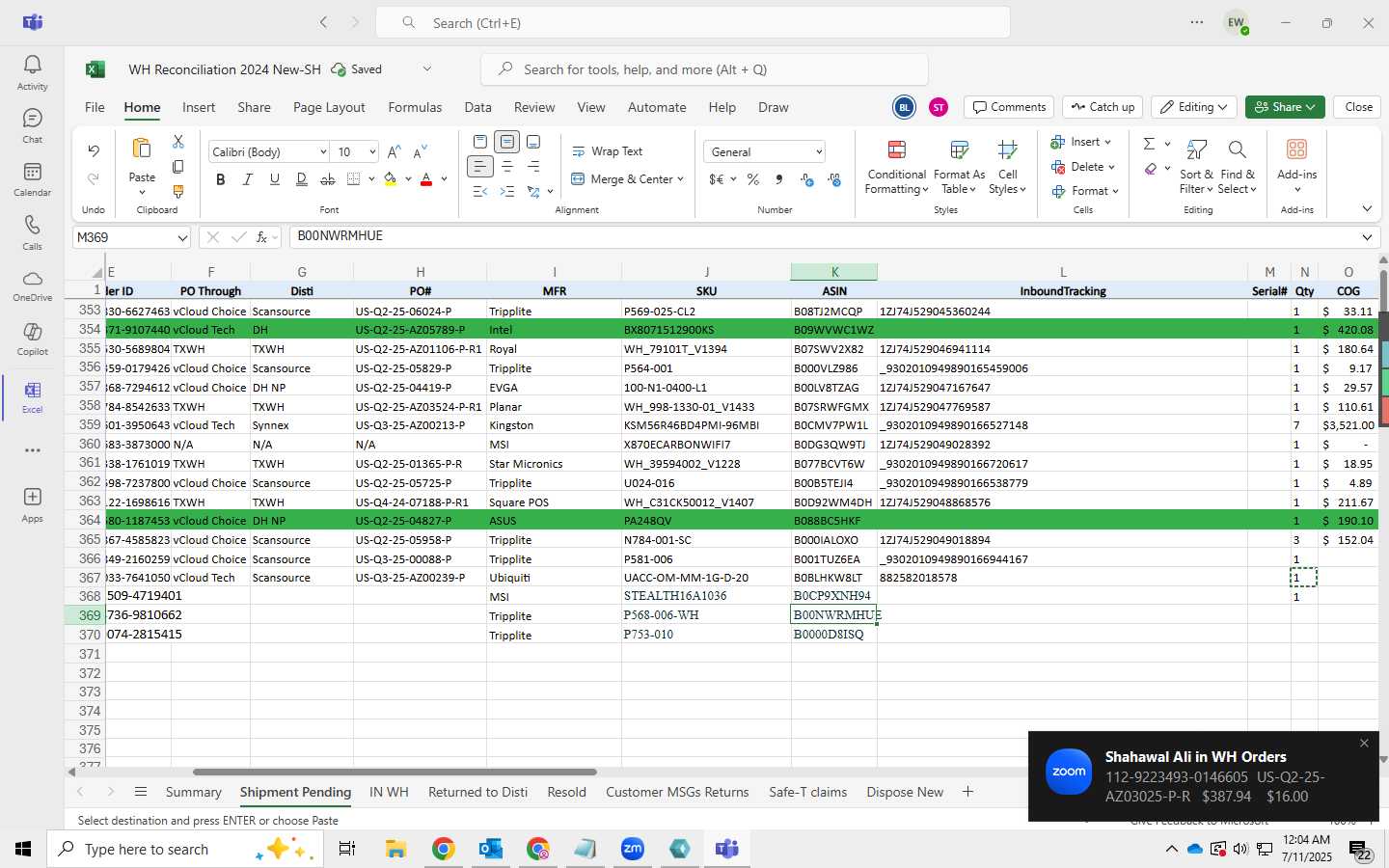Image resolution: width=1389 pixels, height=868 pixels.
Task: Add a new sheet with plus button
Action: [967, 792]
